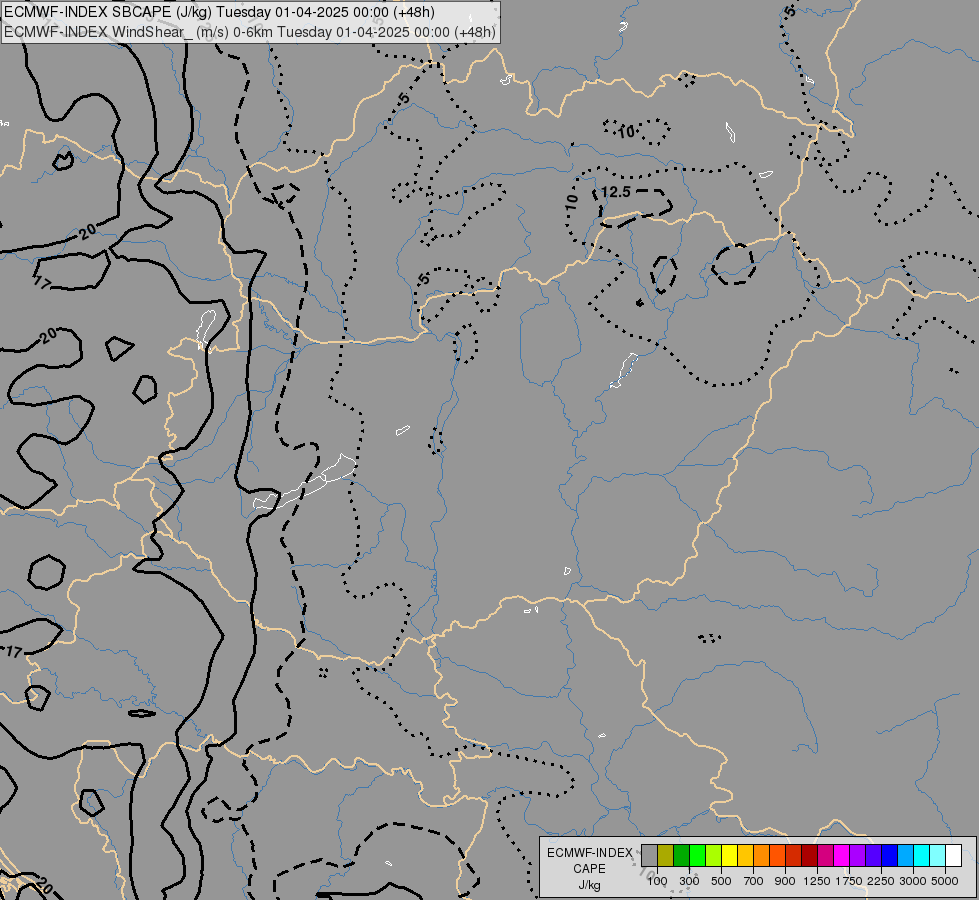The height and width of the screenshot is (900, 979).
Task: Click the legend tick label 100
Action: (657, 881)
